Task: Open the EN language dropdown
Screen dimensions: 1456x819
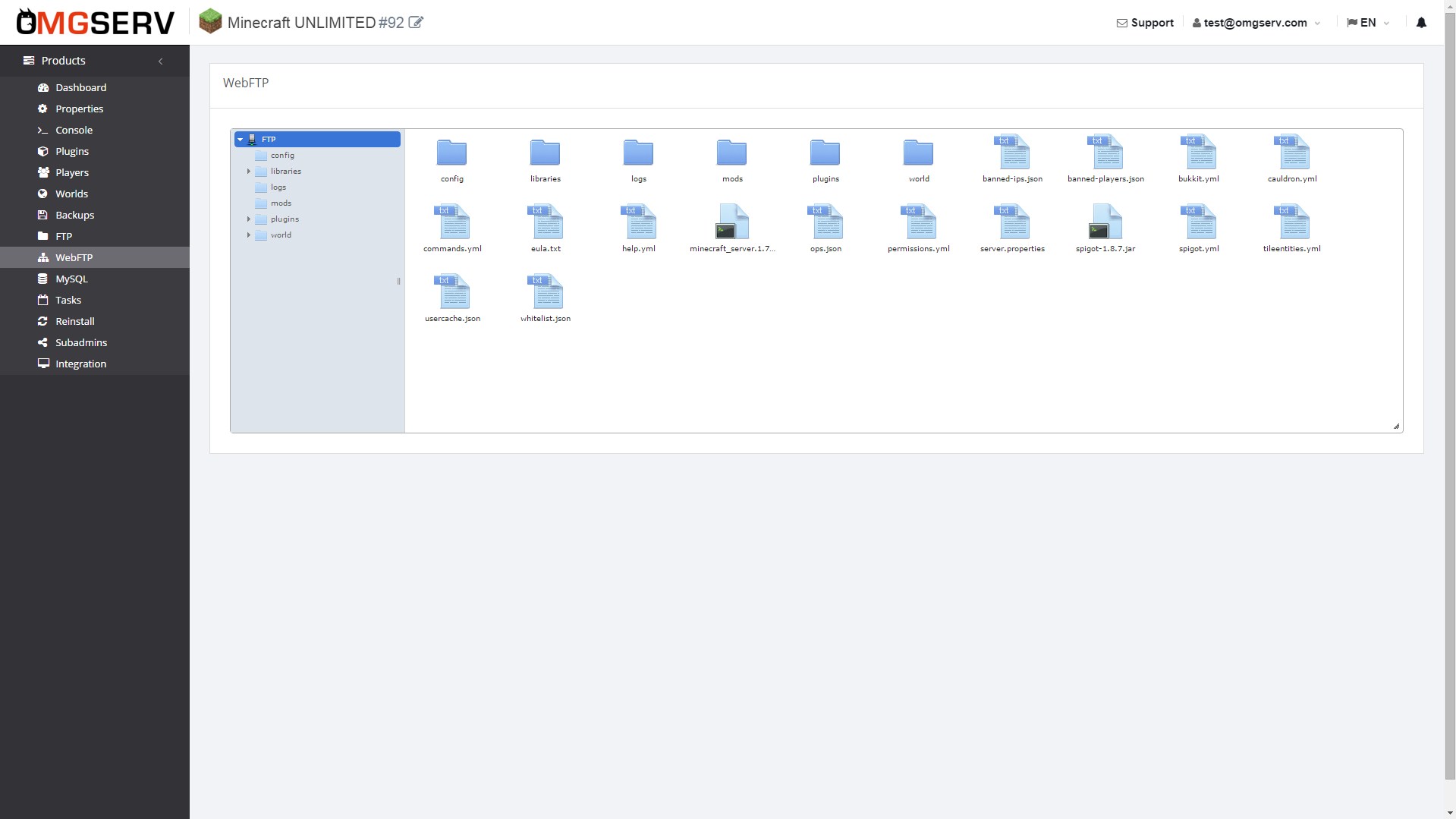Action: click(x=1368, y=23)
